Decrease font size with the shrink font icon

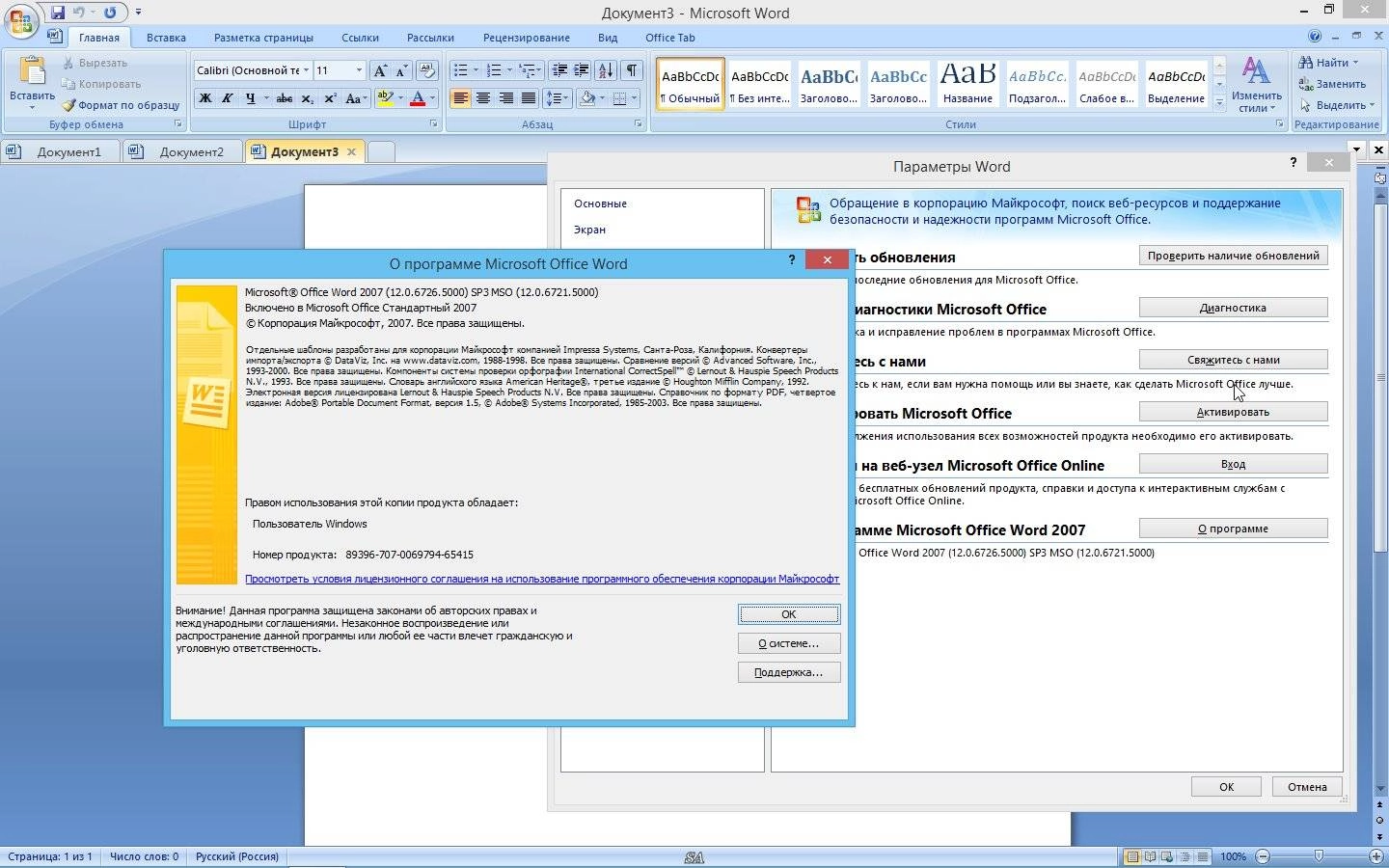[401, 70]
